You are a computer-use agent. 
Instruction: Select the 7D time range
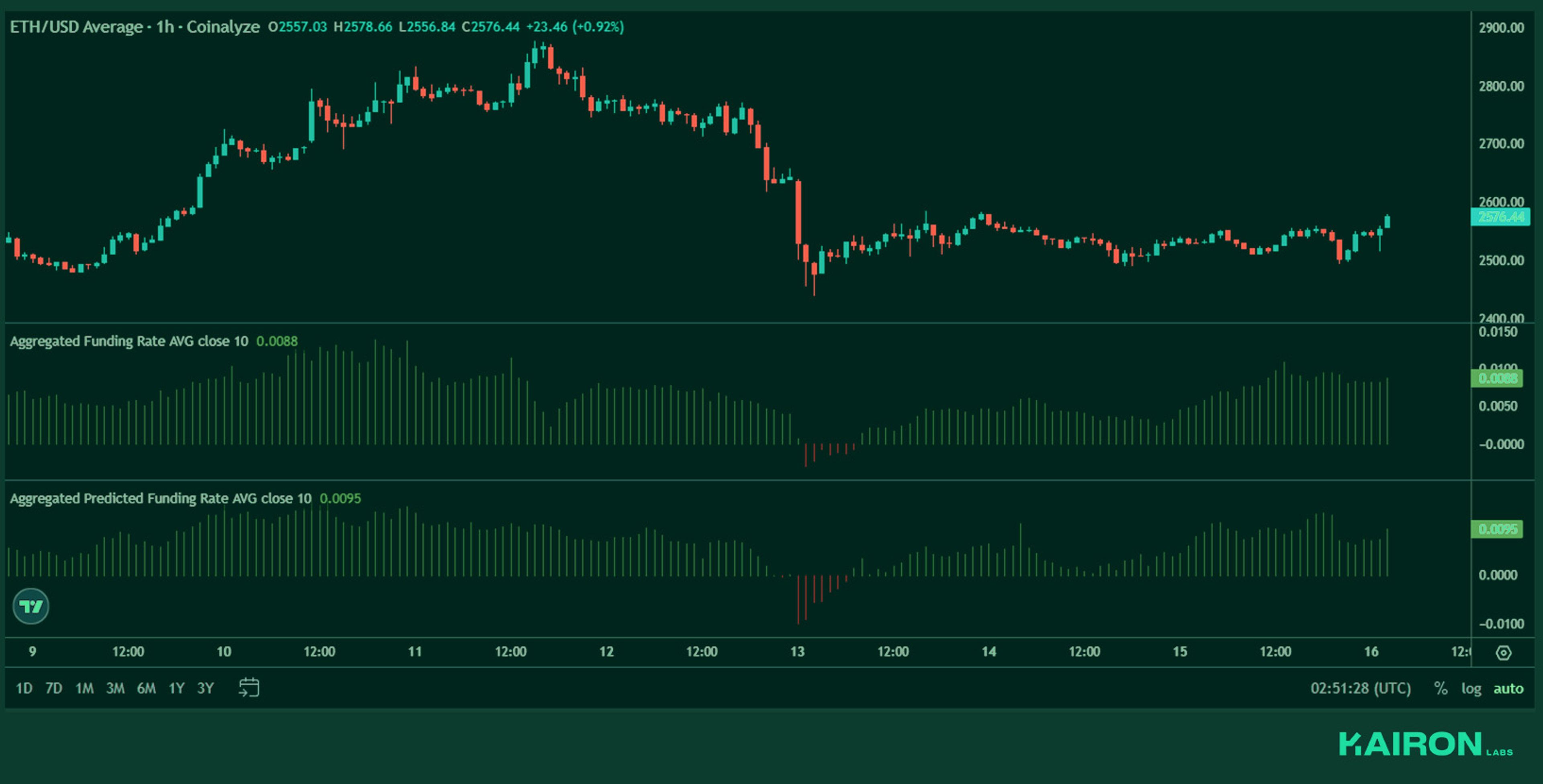pyautogui.click(x=54, y=688)
